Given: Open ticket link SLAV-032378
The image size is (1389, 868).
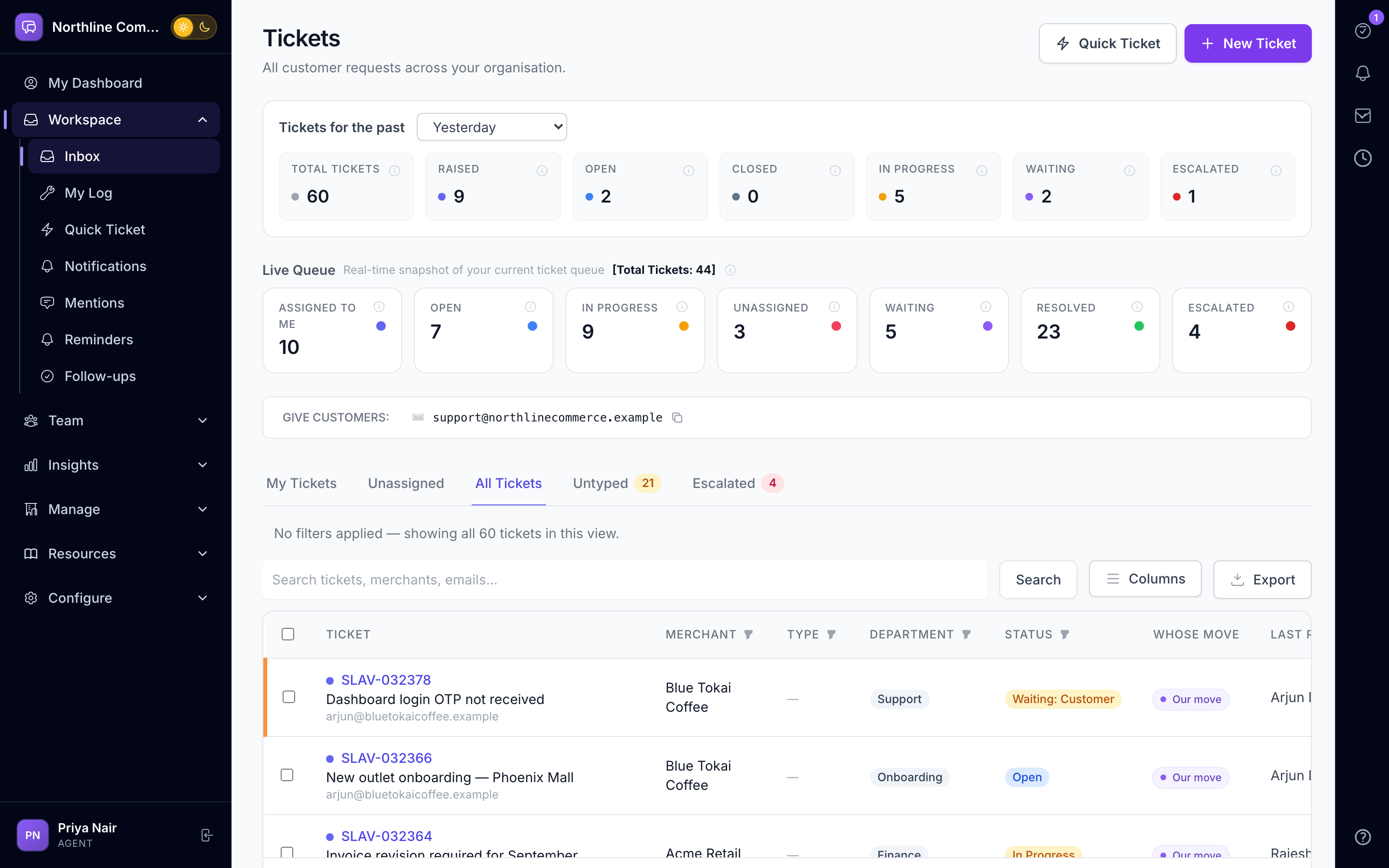Looking at the screenshot, I should coord(386,680).
